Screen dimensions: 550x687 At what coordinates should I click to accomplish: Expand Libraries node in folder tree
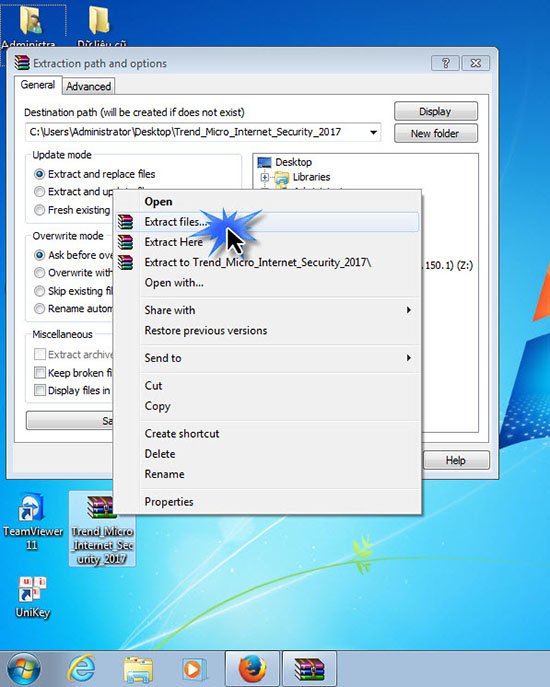[x=264, y=177]
